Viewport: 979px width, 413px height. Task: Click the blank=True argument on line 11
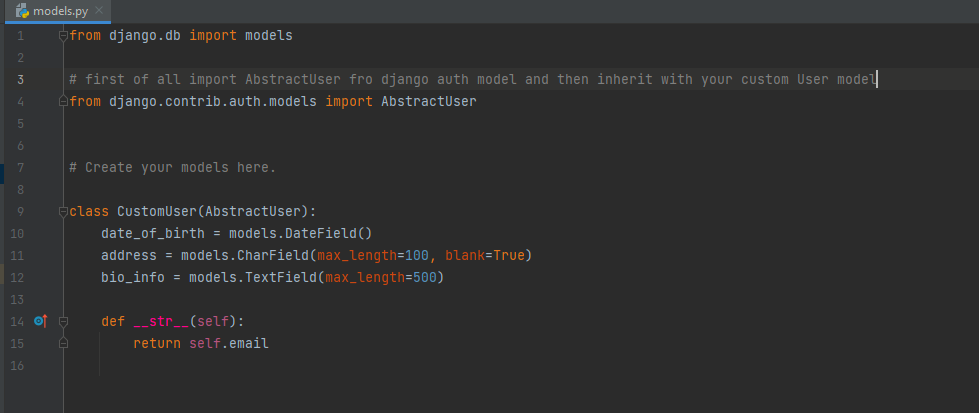click(484, 256)
